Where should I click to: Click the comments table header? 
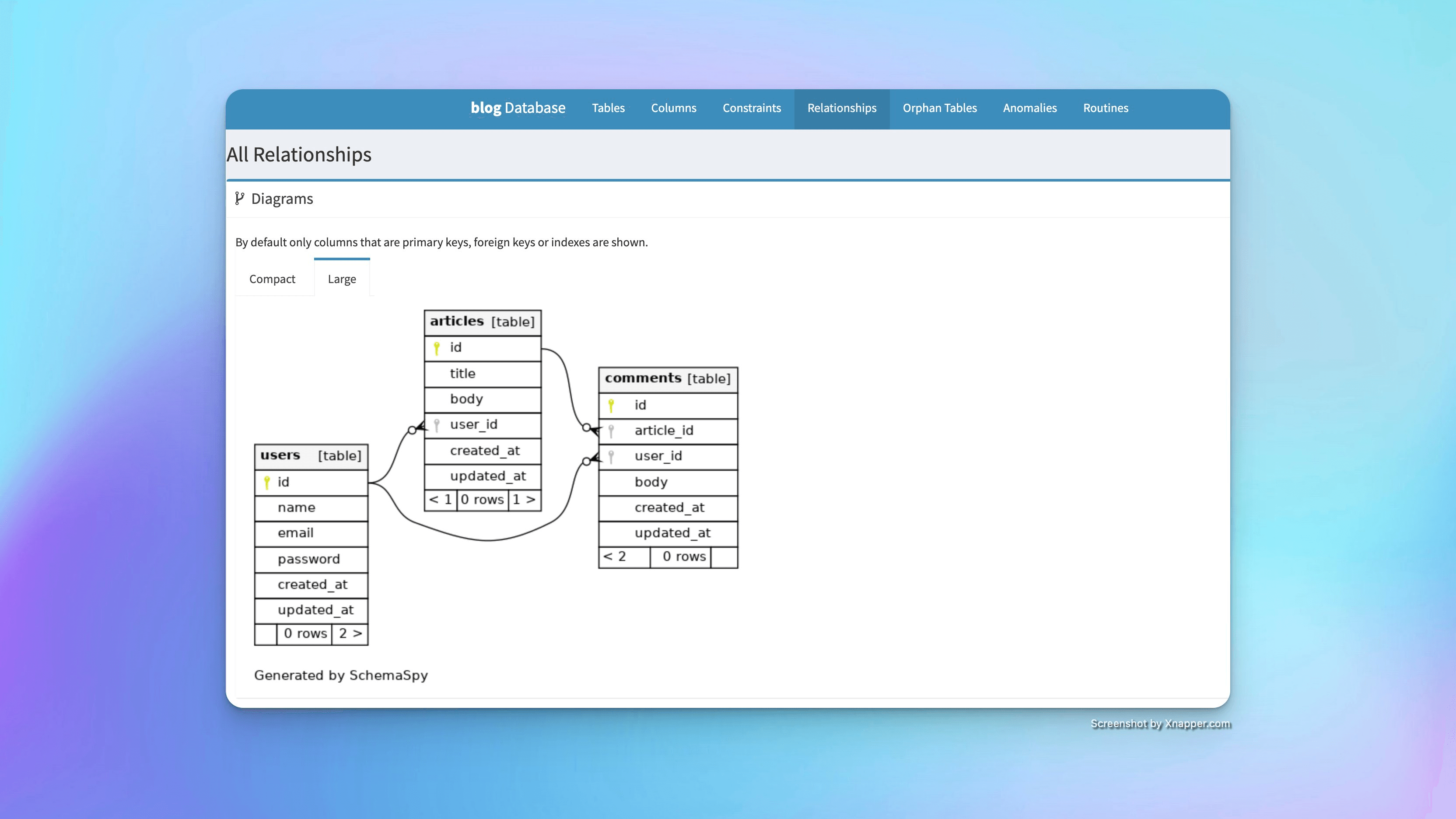pyautogui.click(x=668, y=379)
